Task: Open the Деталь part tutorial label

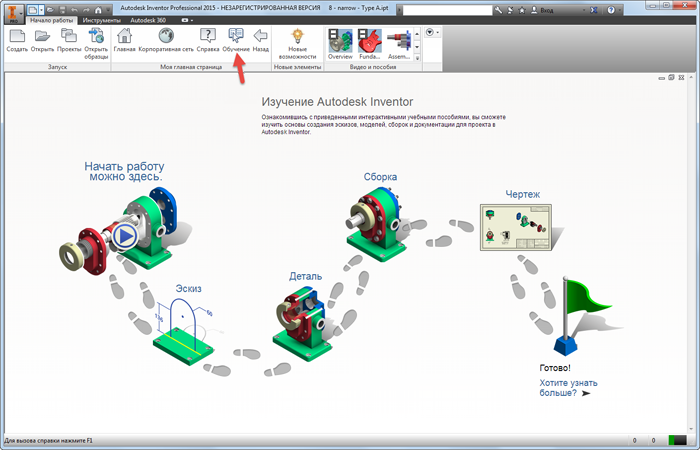Action: 305,276
